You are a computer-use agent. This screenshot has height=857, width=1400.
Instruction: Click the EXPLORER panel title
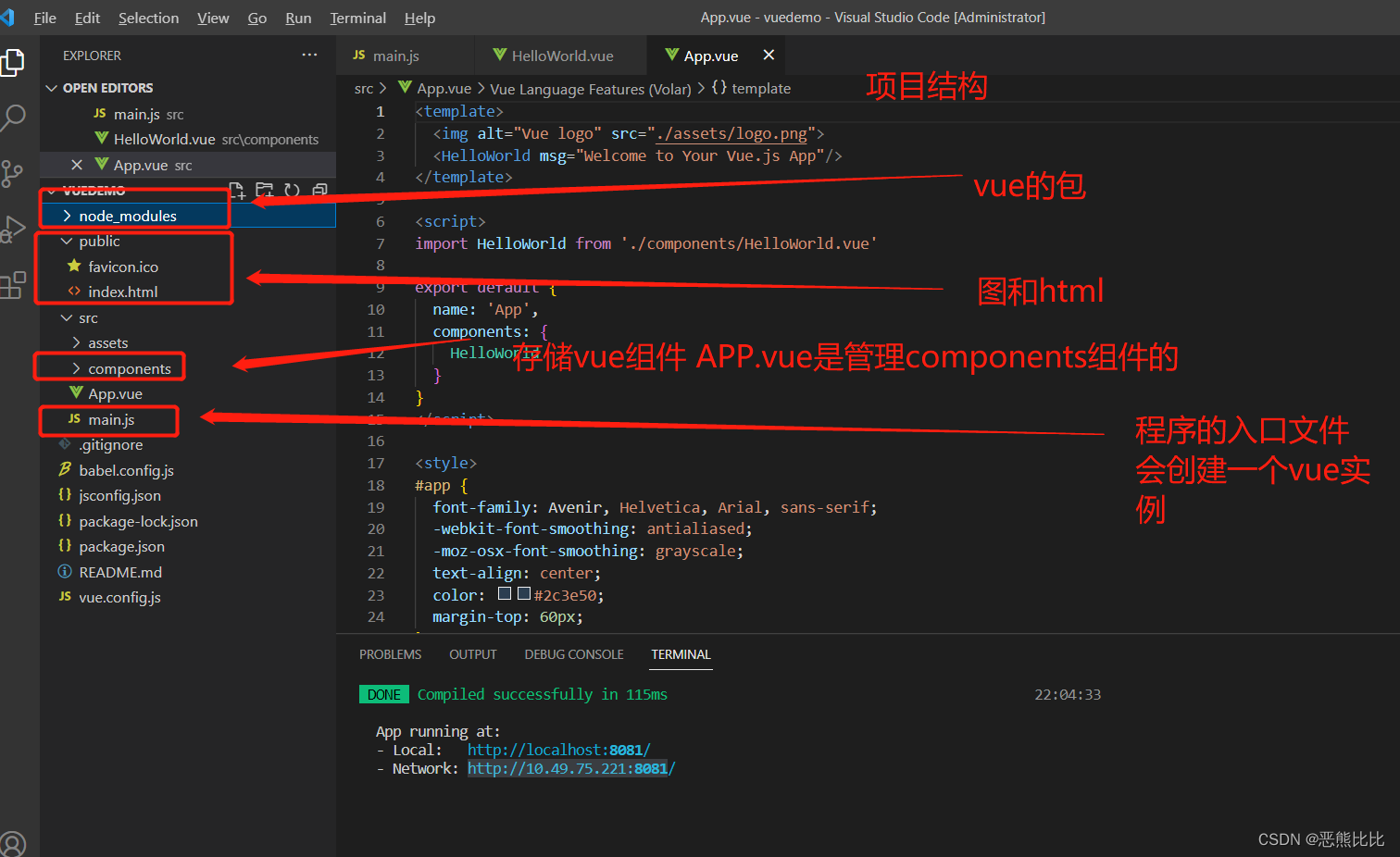point(92,56)
